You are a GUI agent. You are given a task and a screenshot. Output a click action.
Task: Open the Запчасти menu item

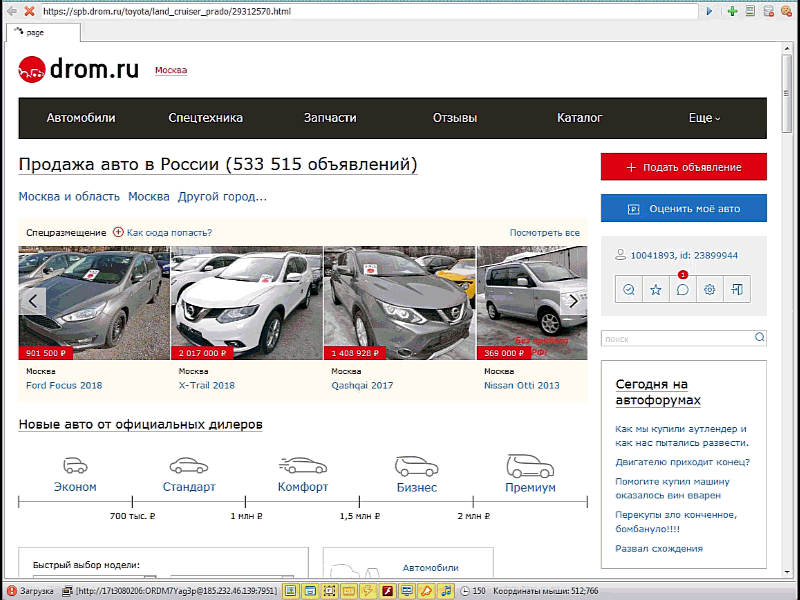[x=330, y=118]
